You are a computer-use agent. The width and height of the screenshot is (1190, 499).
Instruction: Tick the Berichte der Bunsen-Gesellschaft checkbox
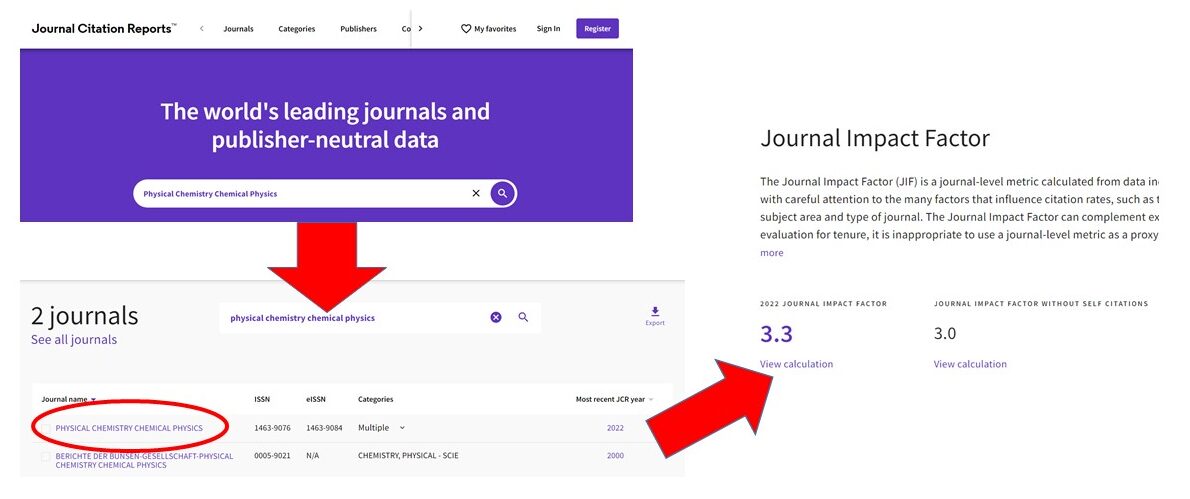[46, 457]
